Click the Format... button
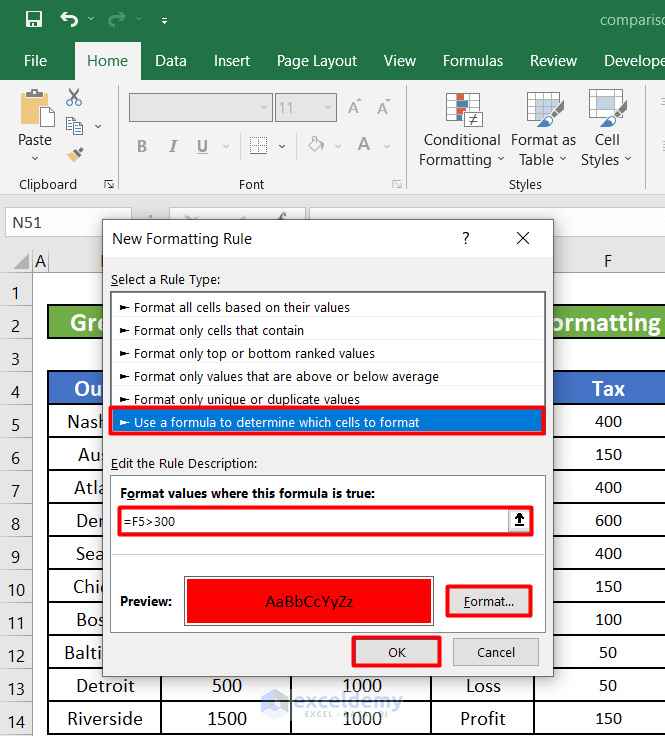The height and width of the screenshot is (736, 665). pyautogui.click(x=489, y=601)
